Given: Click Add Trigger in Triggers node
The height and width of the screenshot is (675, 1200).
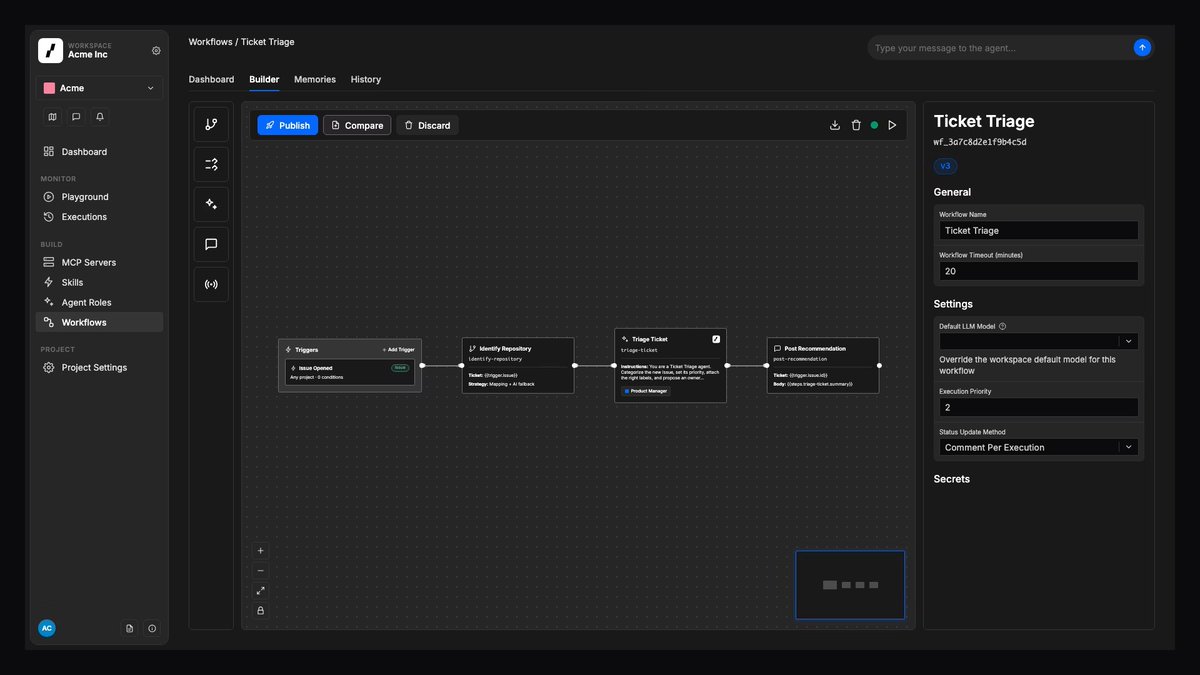Looking at the screenshot, I should click(398, 350).
